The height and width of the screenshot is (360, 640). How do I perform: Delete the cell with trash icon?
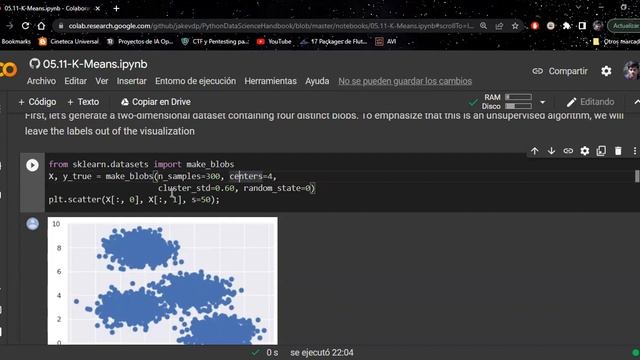618,151
